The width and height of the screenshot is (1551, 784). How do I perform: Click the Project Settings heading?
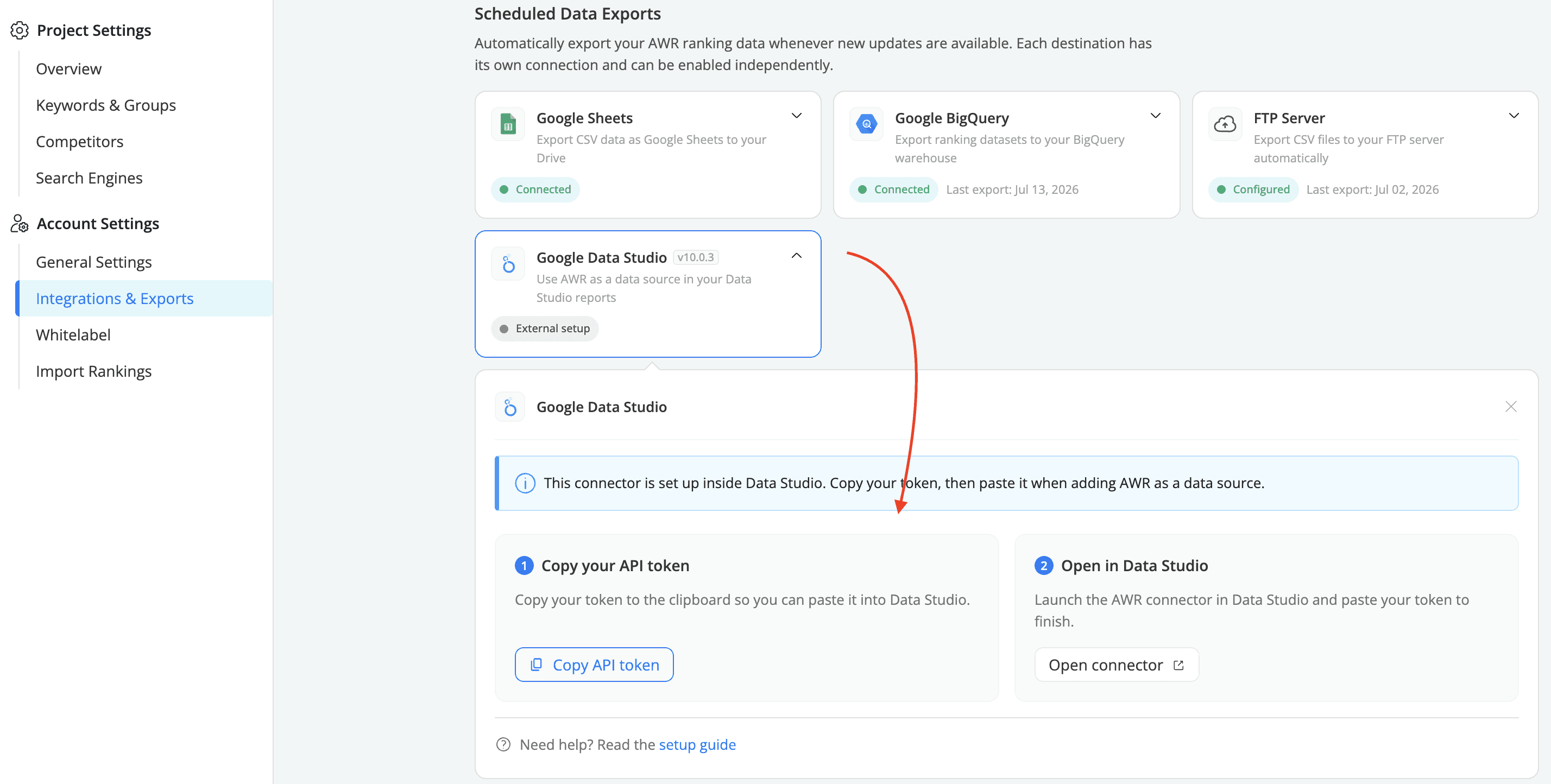pyautogui.click(x=94, y=30)
